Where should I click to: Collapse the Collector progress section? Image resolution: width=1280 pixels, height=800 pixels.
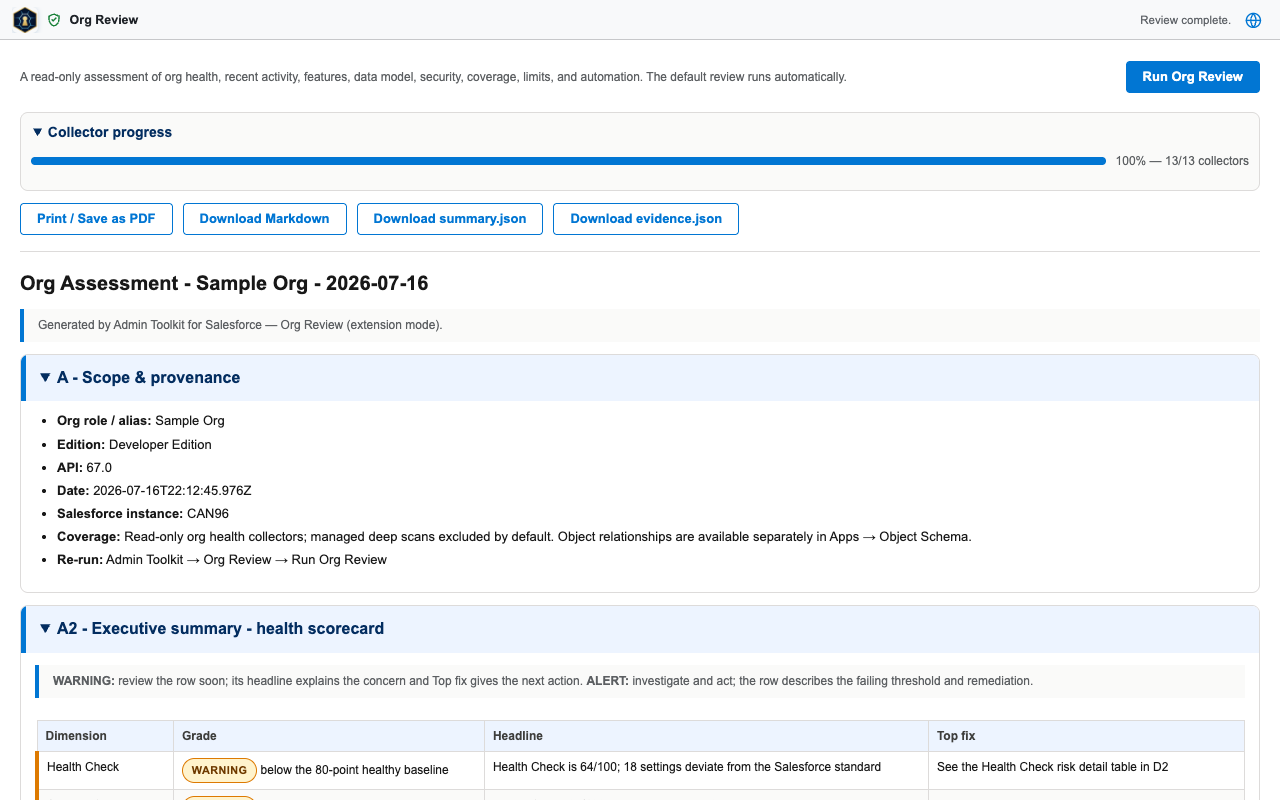(102, 132)
